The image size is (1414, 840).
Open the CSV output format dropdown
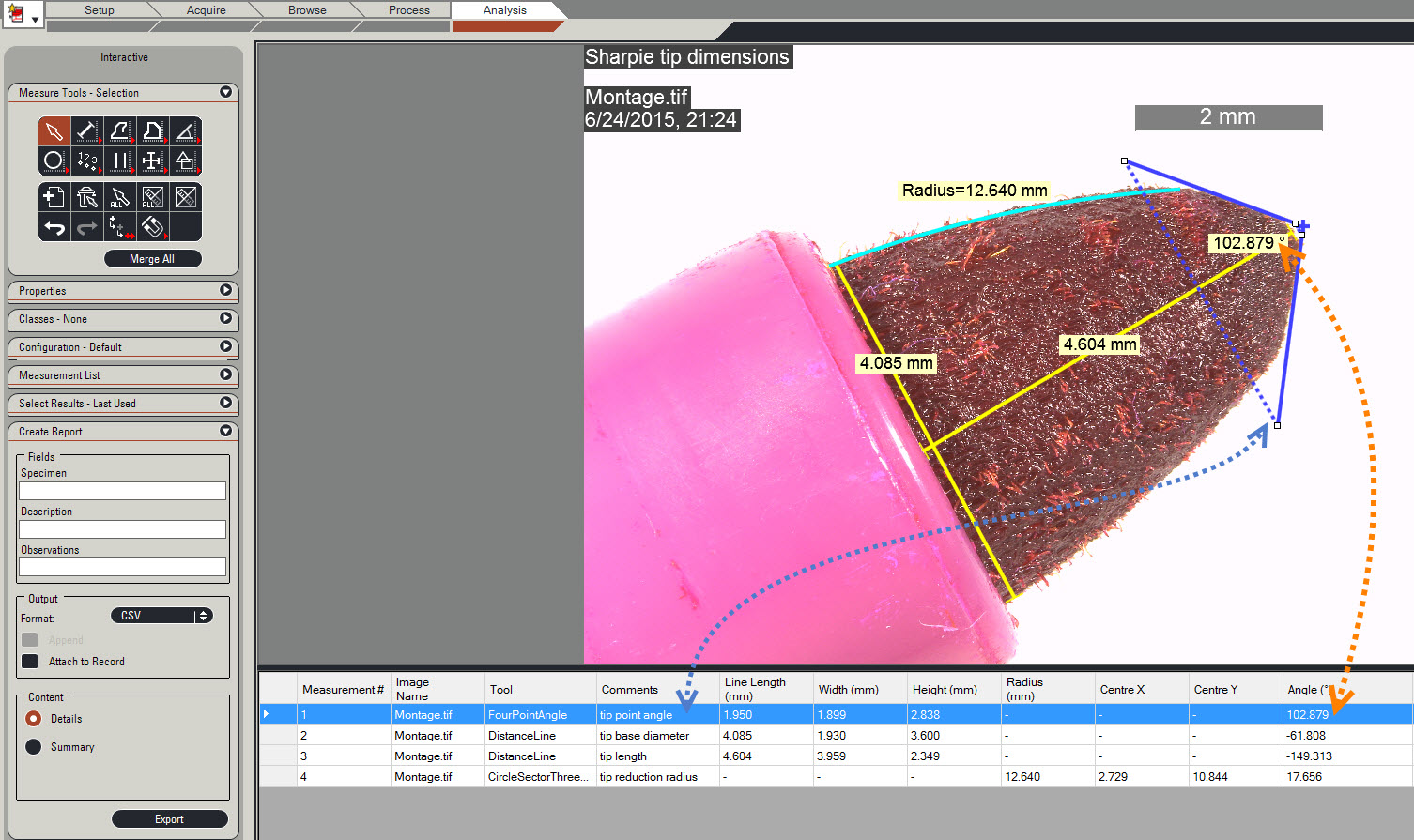click(x=161, y=616)
